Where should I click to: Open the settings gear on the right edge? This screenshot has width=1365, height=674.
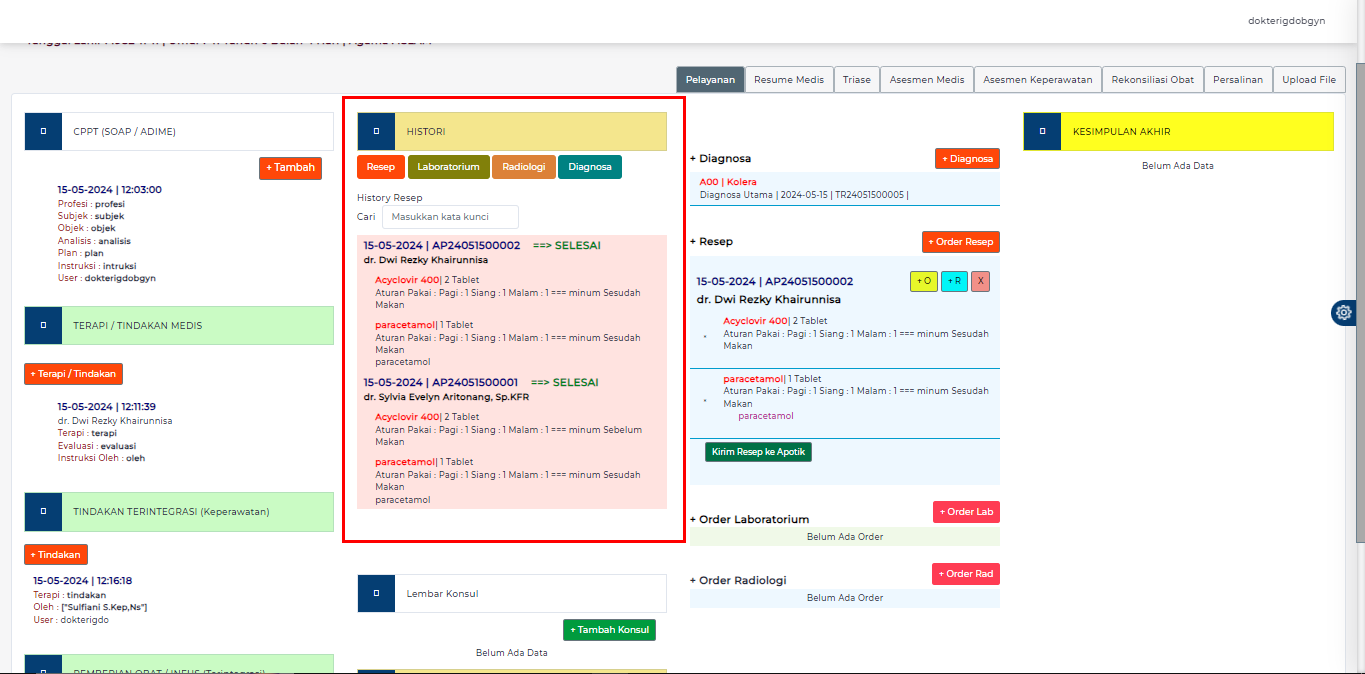pyautogui.click(x=1343, y=312)
